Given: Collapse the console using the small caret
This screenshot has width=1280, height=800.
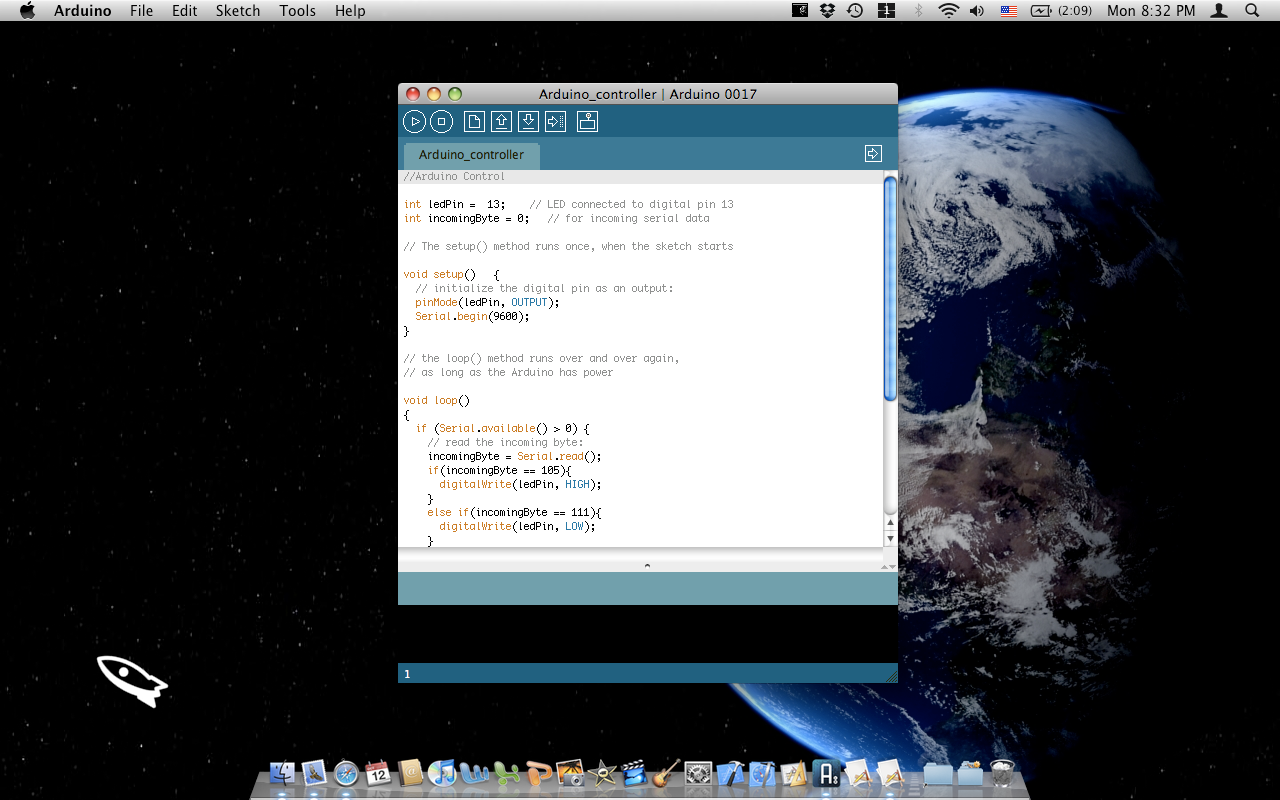Looking at the screenshot, I should [x=647, y=566].
